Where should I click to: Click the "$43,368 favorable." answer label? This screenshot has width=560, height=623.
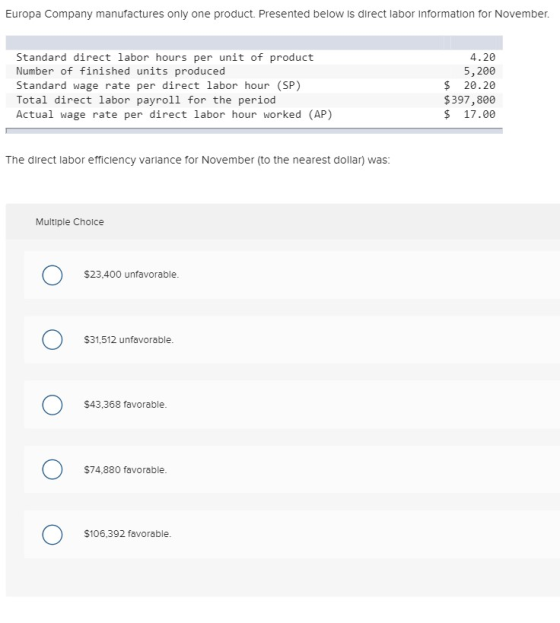(x=125, y=404)
